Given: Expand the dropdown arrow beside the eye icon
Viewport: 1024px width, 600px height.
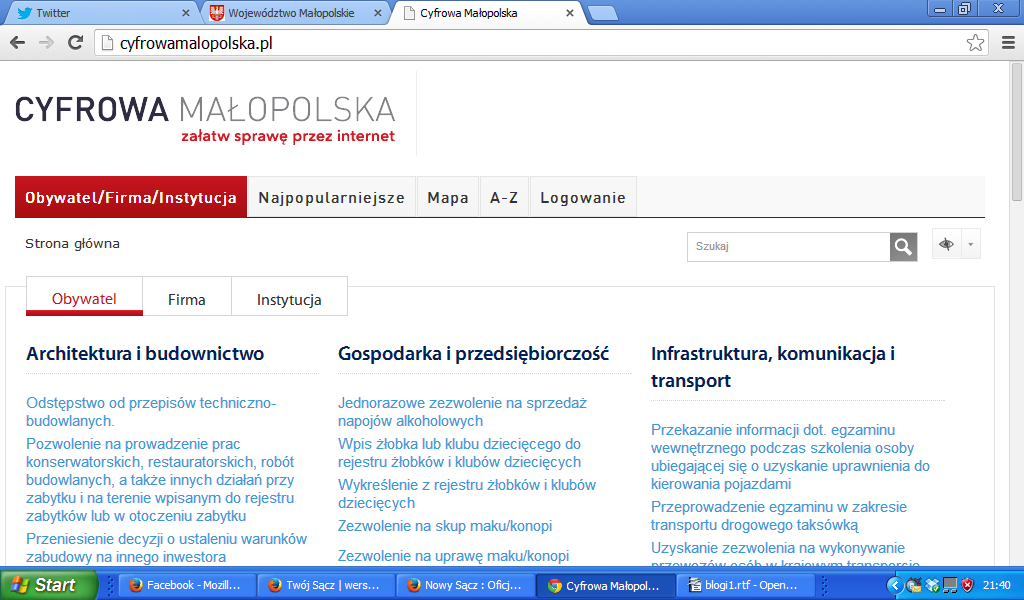Looking at the screenshot, I should [x=970, y=244].
